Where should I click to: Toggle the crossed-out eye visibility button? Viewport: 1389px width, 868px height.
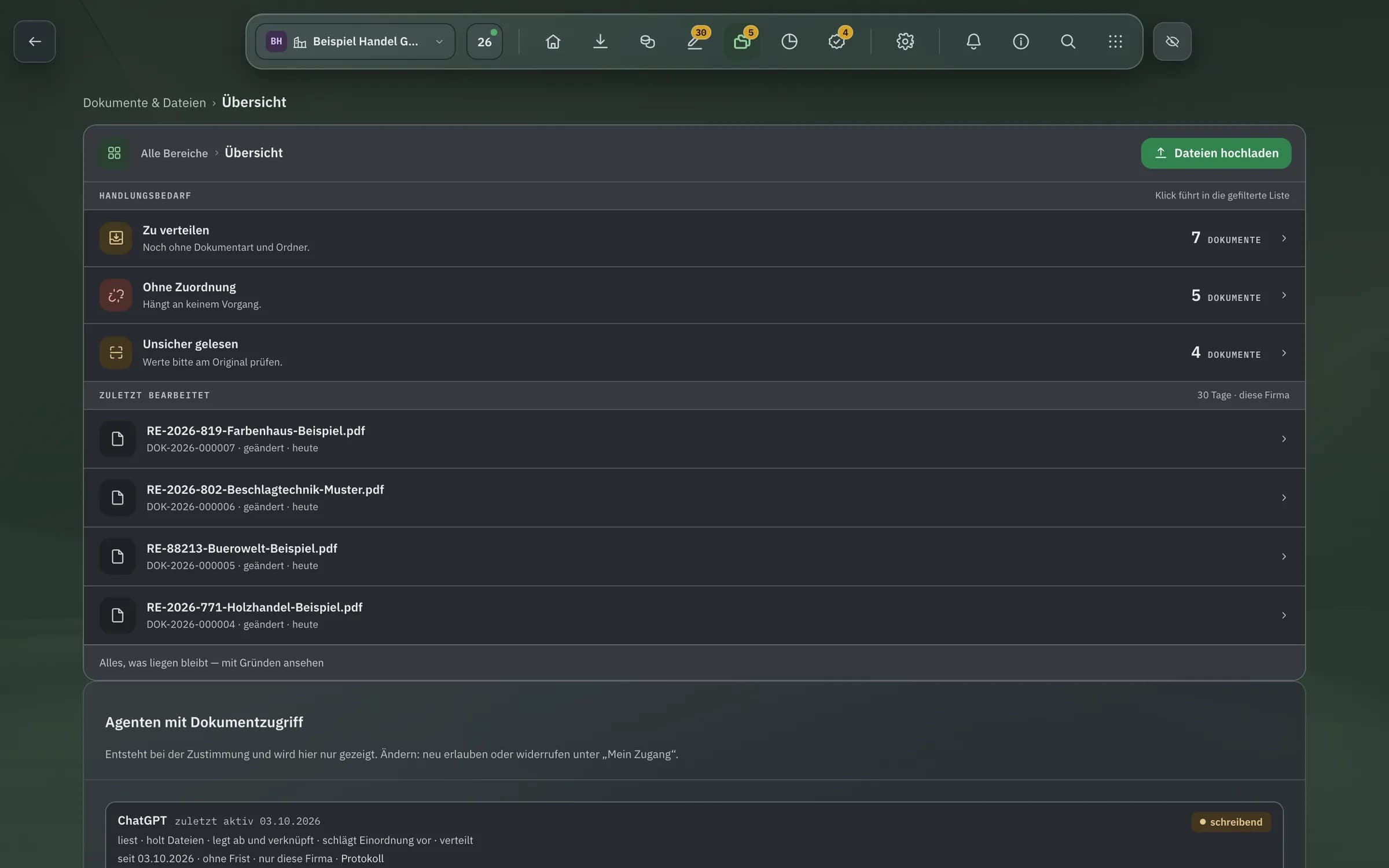(1172, 41)
